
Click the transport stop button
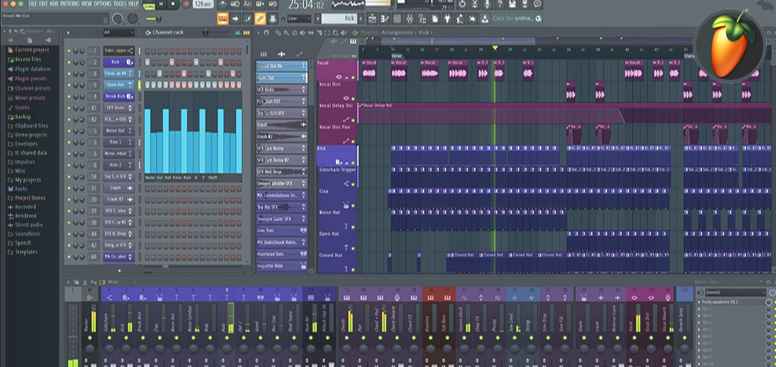[x=173, y=4]
